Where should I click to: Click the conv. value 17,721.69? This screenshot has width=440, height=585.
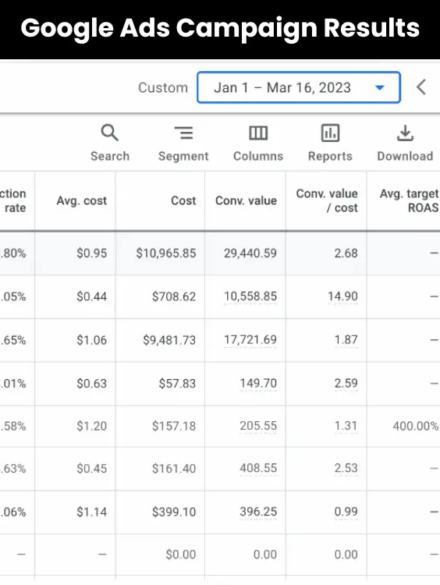point(250,340)
